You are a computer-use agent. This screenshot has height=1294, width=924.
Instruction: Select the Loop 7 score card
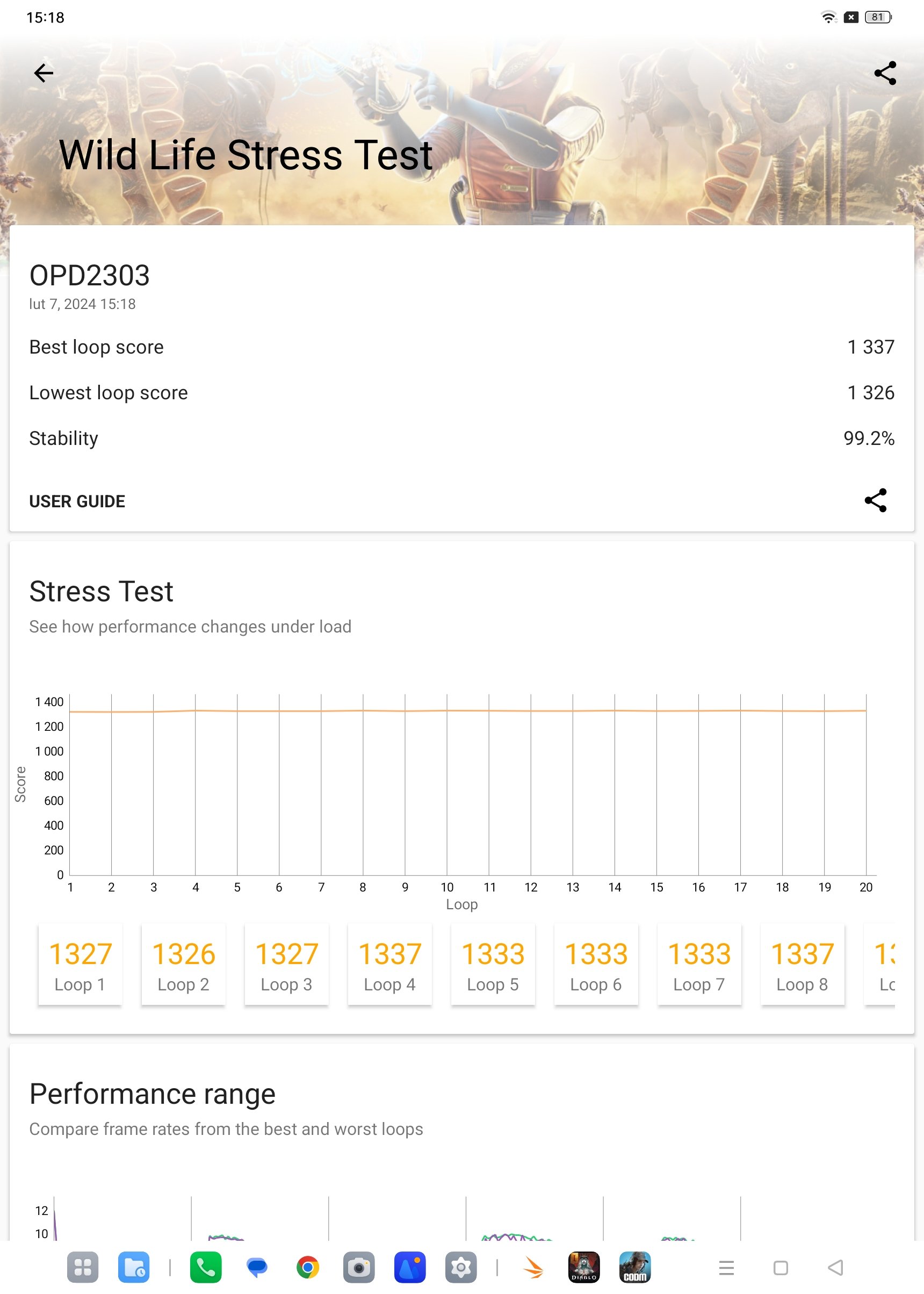coord(699,965)
